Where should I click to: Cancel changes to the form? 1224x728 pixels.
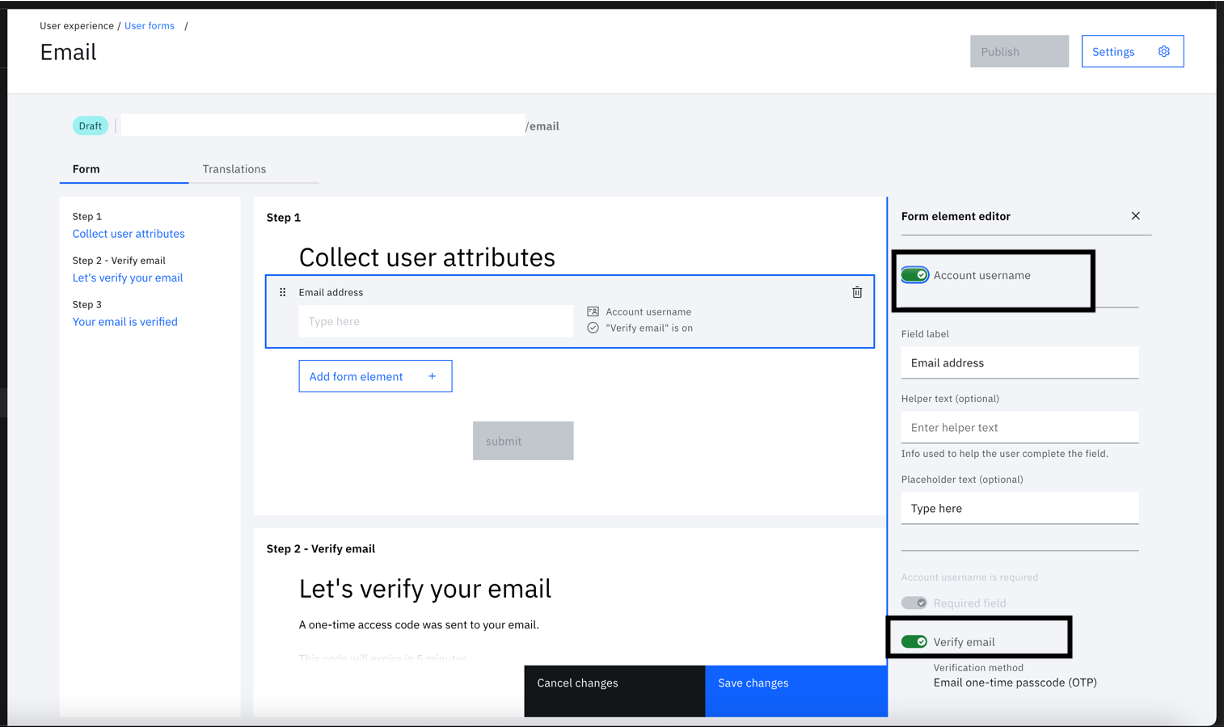pyautogui.click(x=614, y=691)
